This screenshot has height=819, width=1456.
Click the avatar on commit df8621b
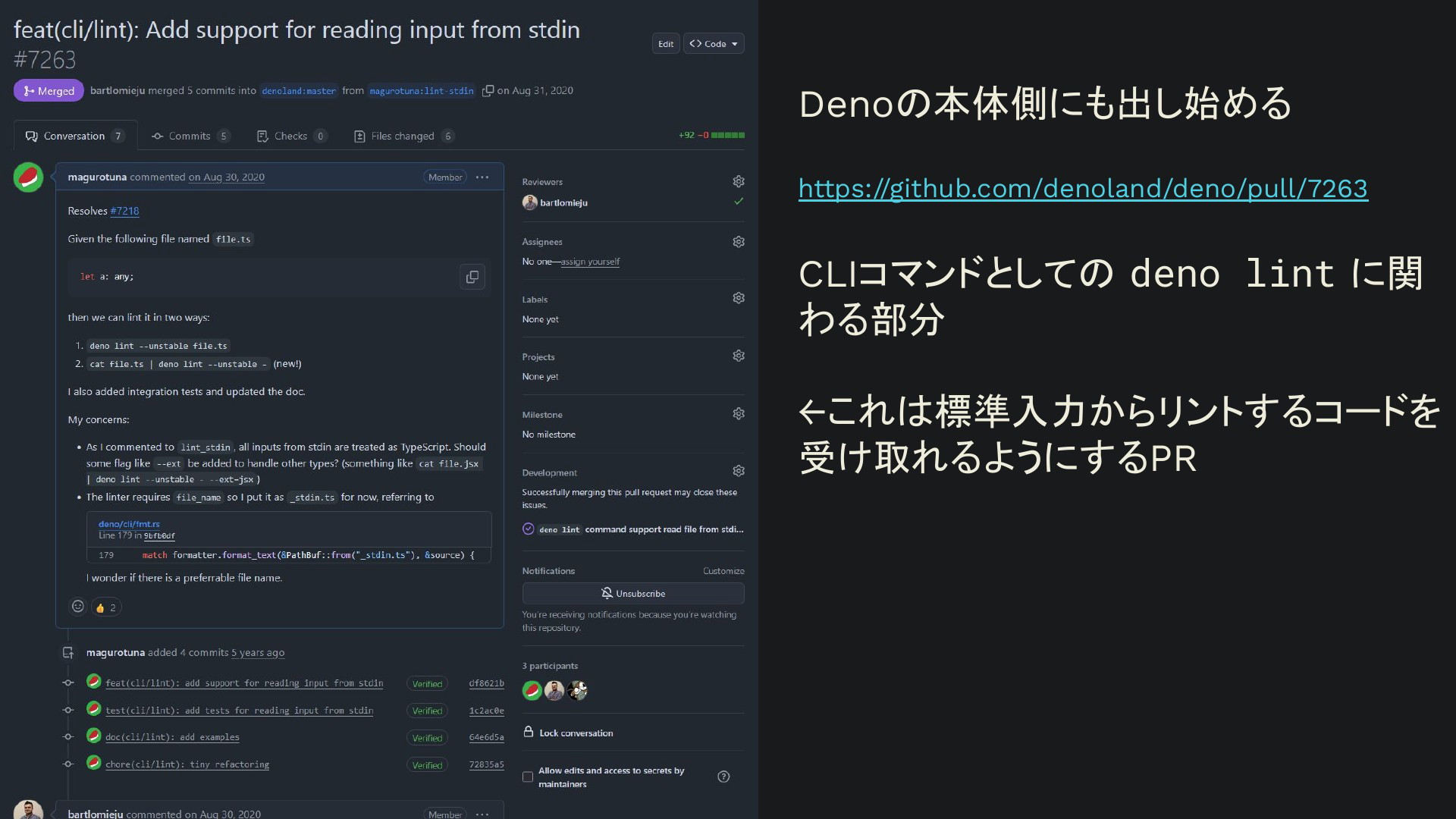coord(94,682)
